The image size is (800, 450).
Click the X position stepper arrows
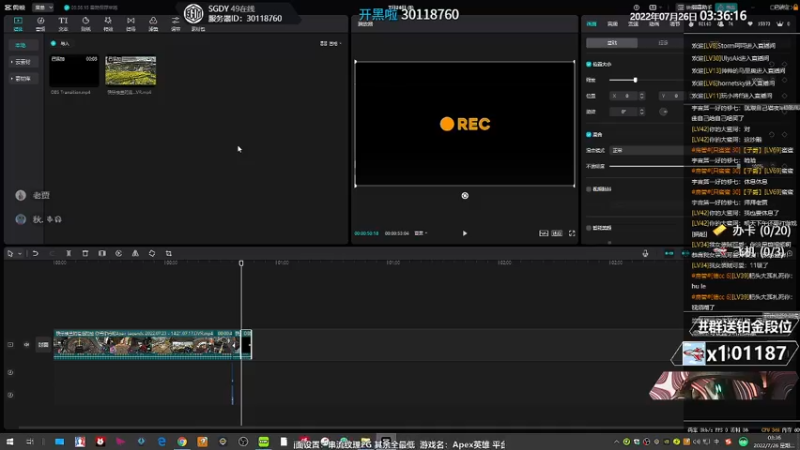(642, 96)
